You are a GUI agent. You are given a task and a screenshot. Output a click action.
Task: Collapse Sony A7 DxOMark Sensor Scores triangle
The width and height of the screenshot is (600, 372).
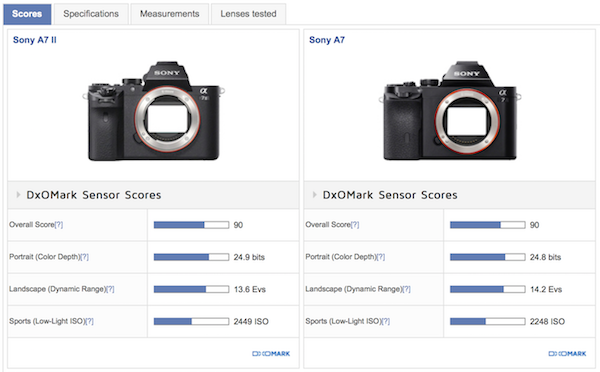[314, 195]
